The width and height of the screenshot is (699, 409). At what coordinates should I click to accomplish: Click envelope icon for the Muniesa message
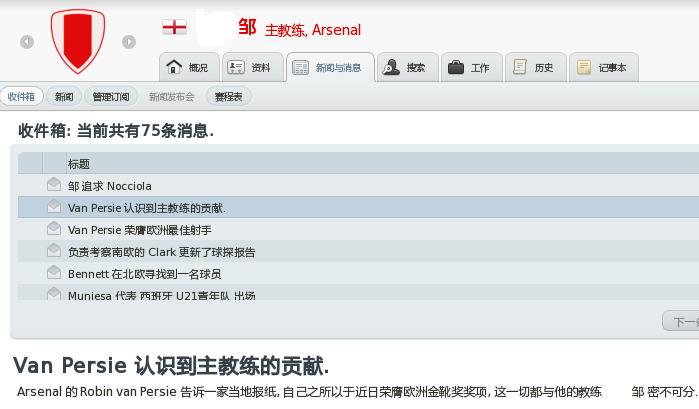(54, 293)
